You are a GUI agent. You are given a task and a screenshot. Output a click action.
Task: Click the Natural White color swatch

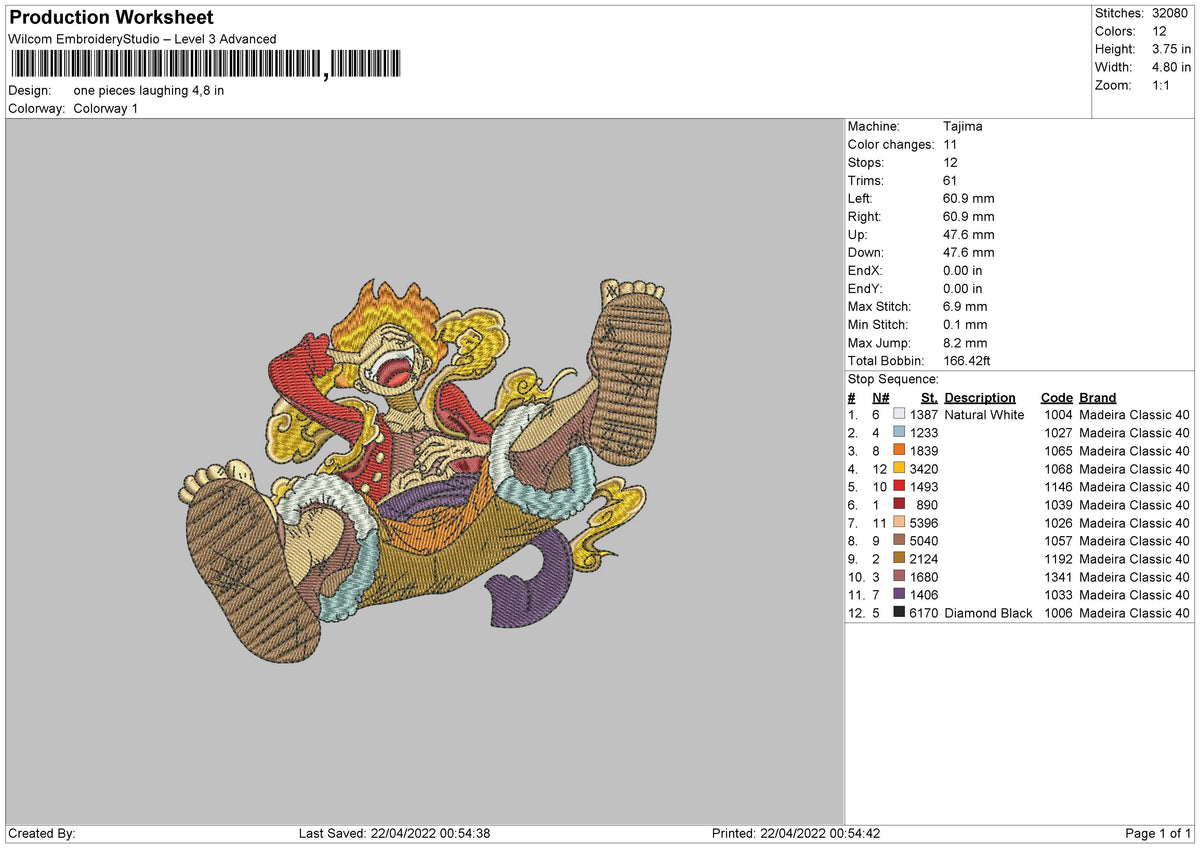point(899,414)
